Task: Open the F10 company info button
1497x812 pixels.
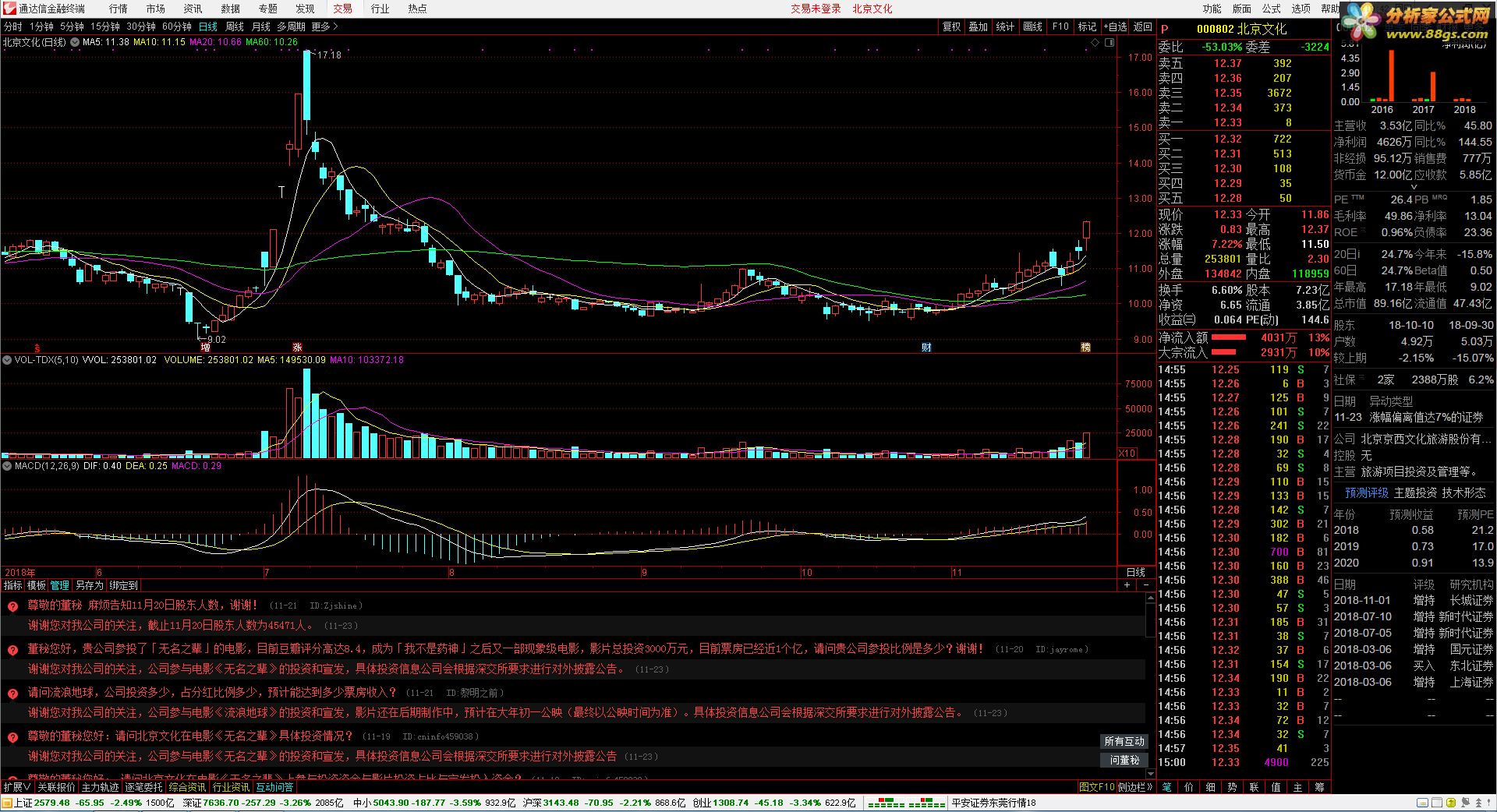Action: point(1060,26)
